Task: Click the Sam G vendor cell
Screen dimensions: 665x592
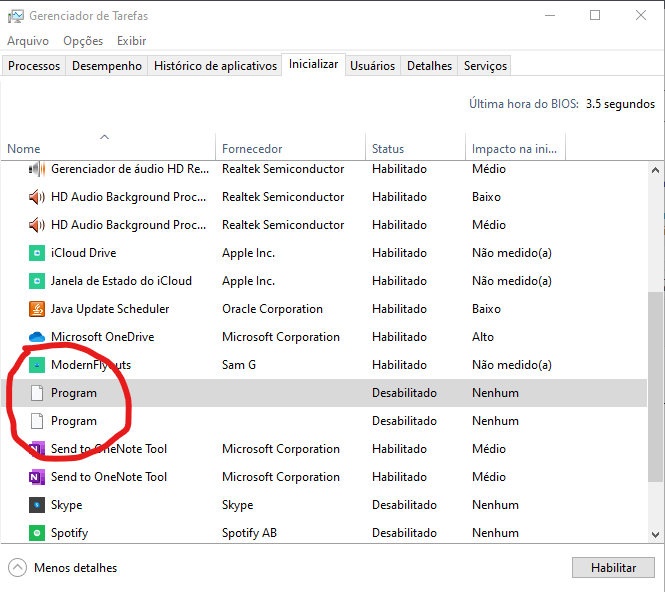Action: coord(239,365)
